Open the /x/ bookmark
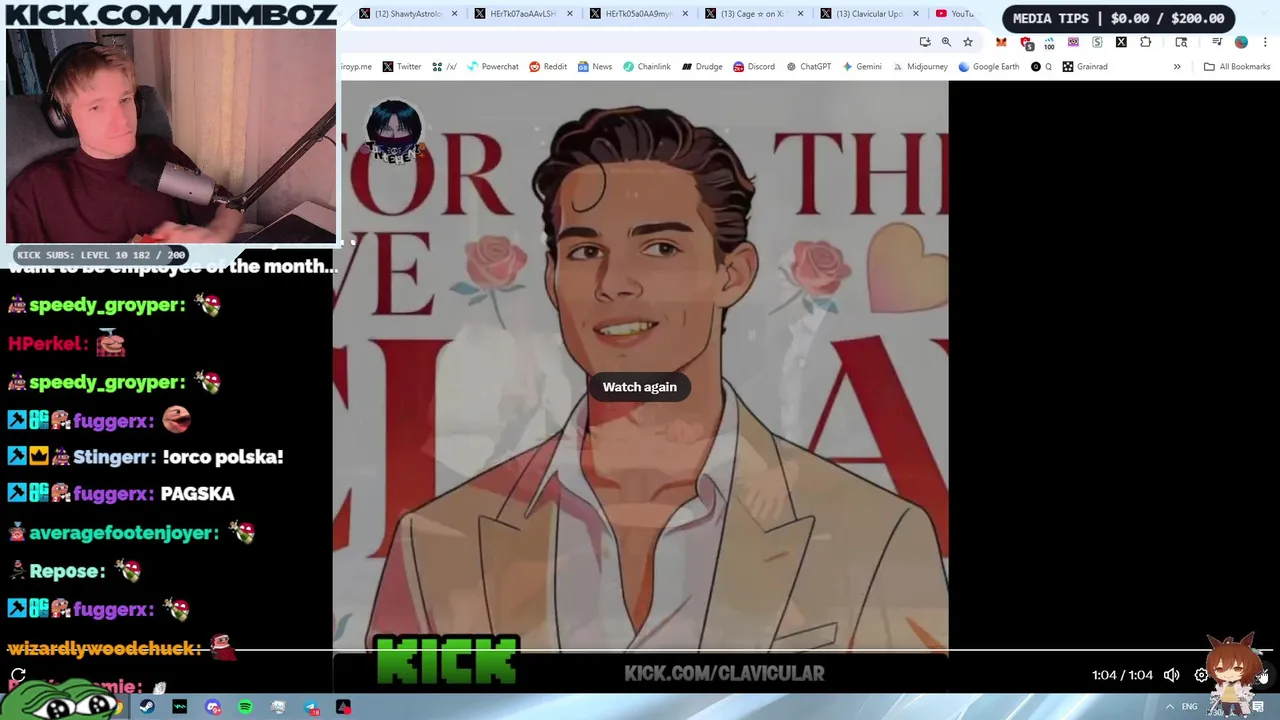1280x720 pixels. pos(444,67)
